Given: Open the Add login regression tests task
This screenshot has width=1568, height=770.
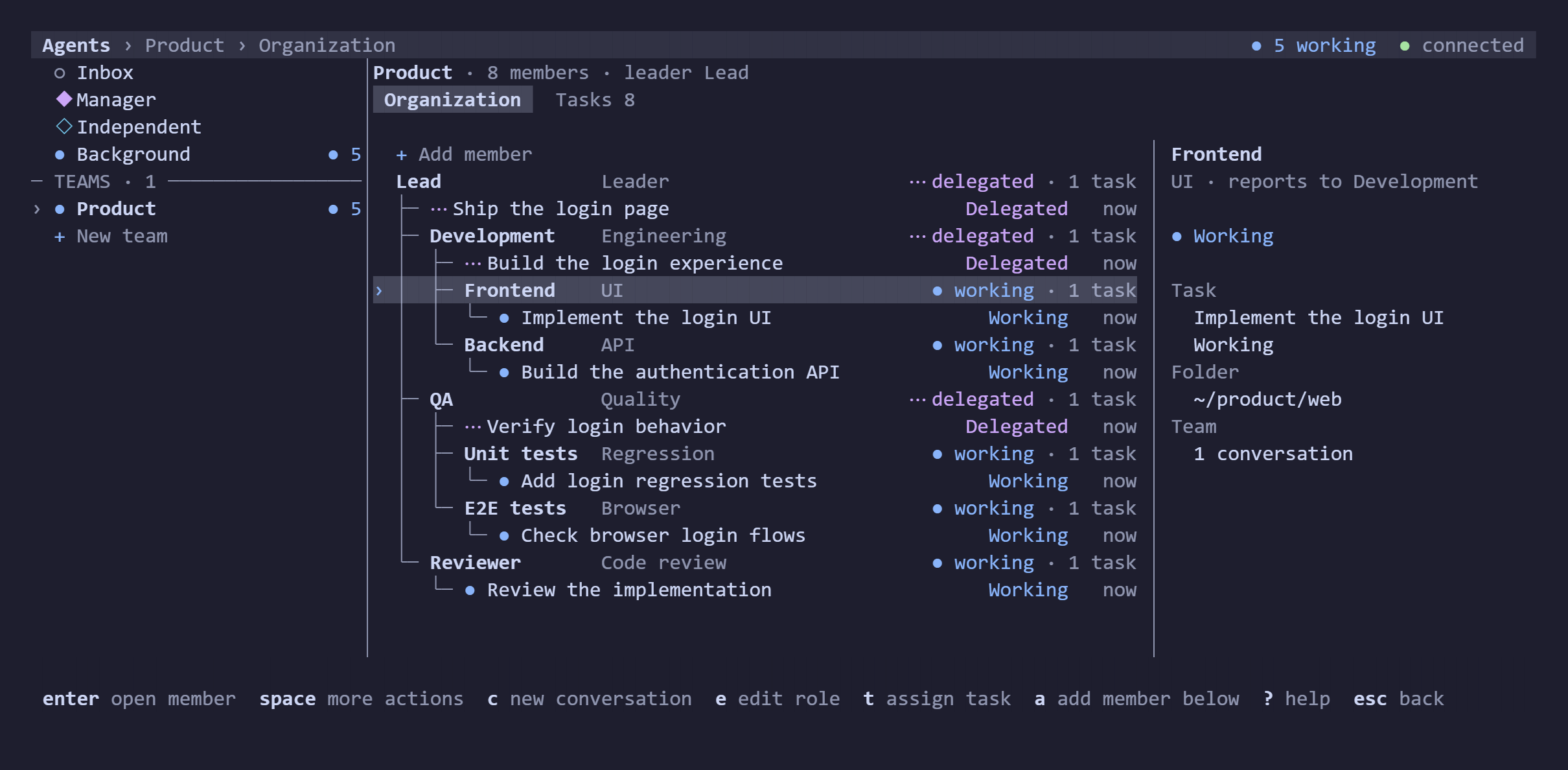Looking at the screenshot, I should click(755, 481).
